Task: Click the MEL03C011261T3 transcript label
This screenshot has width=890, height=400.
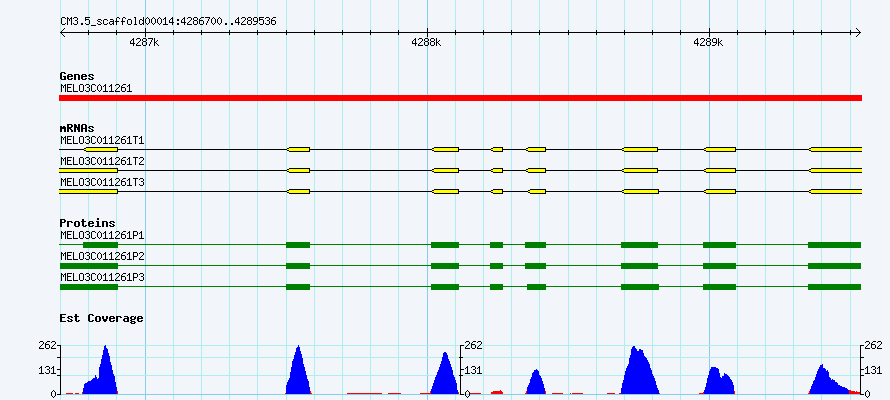Action: (102, 182)
